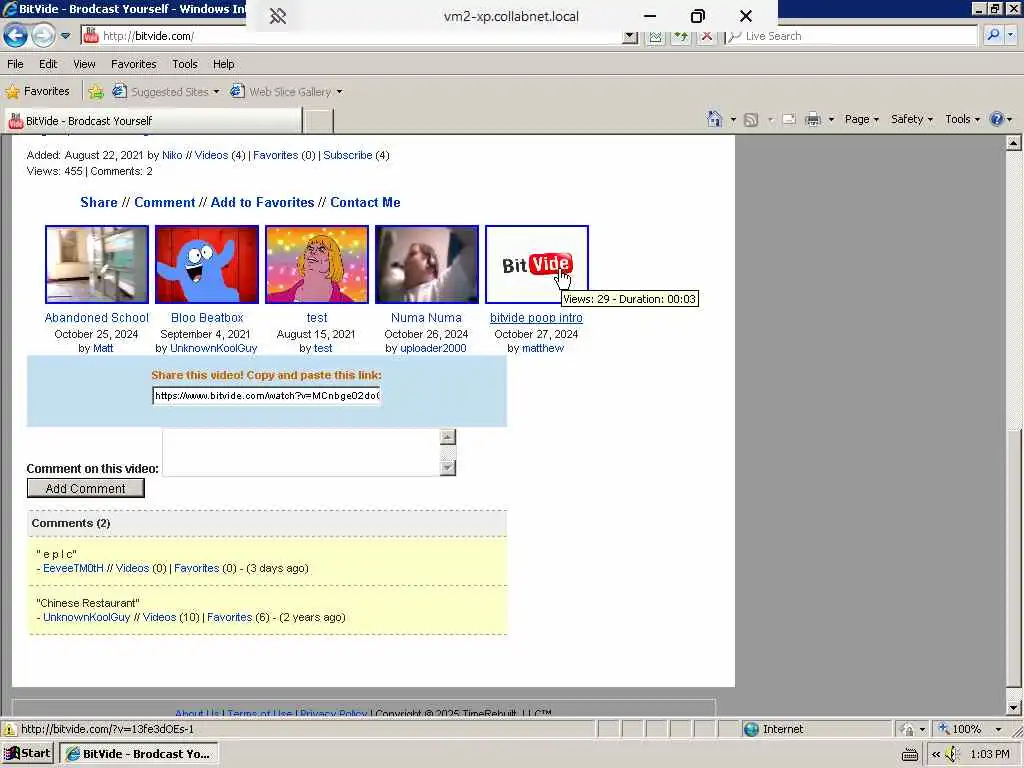Viewport: 1024px width, 768px height.
Task: Expand hidden tray icons chevron
Action: point(935,754)
